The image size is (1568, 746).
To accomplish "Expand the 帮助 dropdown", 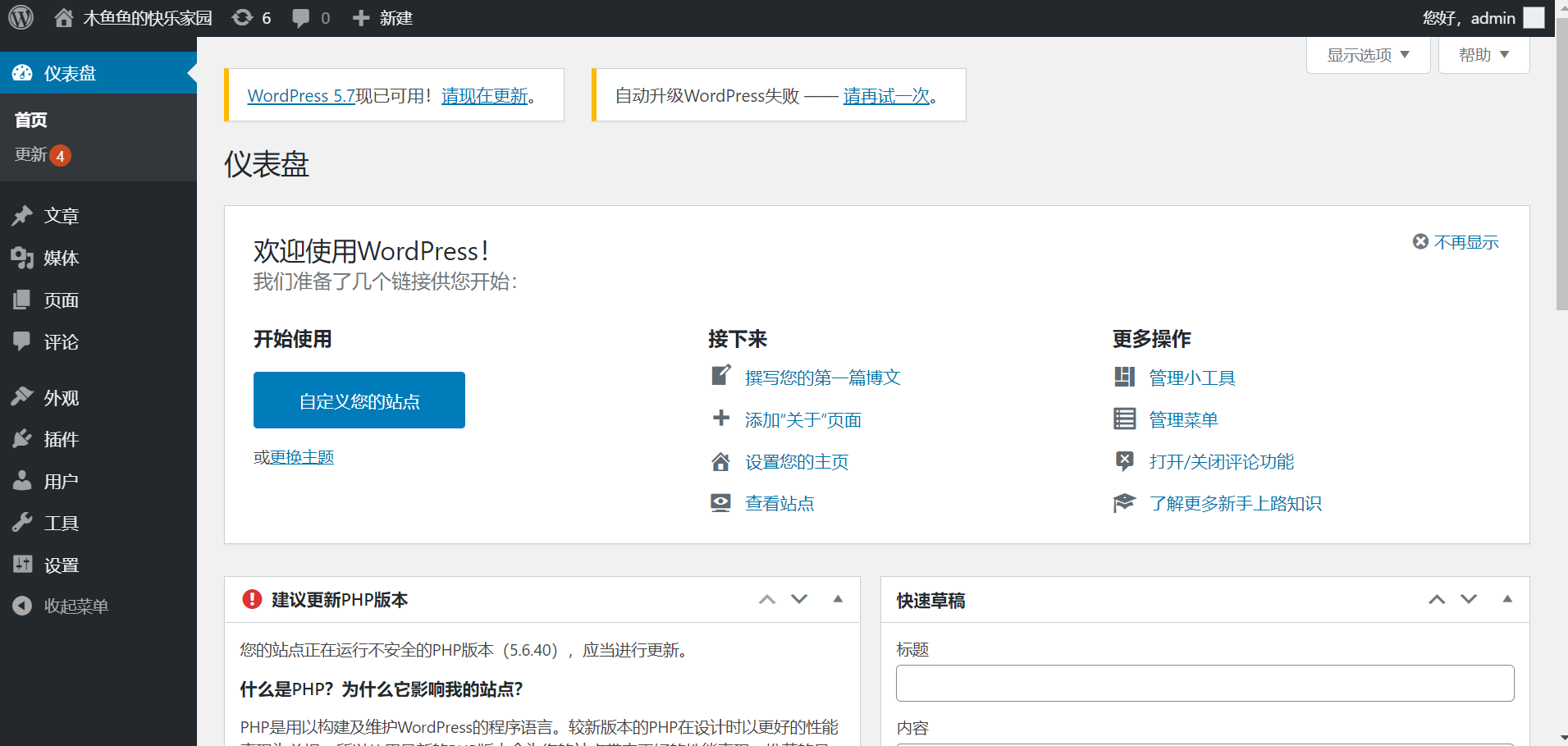I will pos(1483,55).
